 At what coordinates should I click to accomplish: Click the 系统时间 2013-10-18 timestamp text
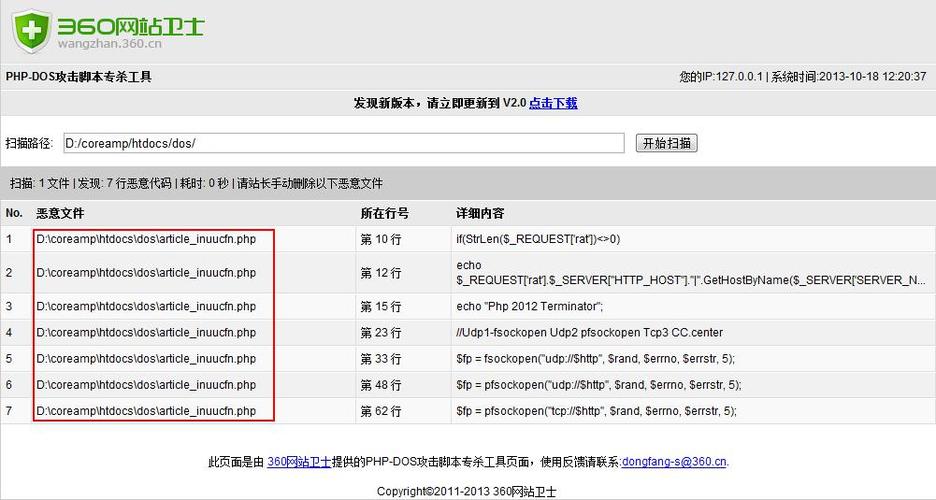pos(849,77)
